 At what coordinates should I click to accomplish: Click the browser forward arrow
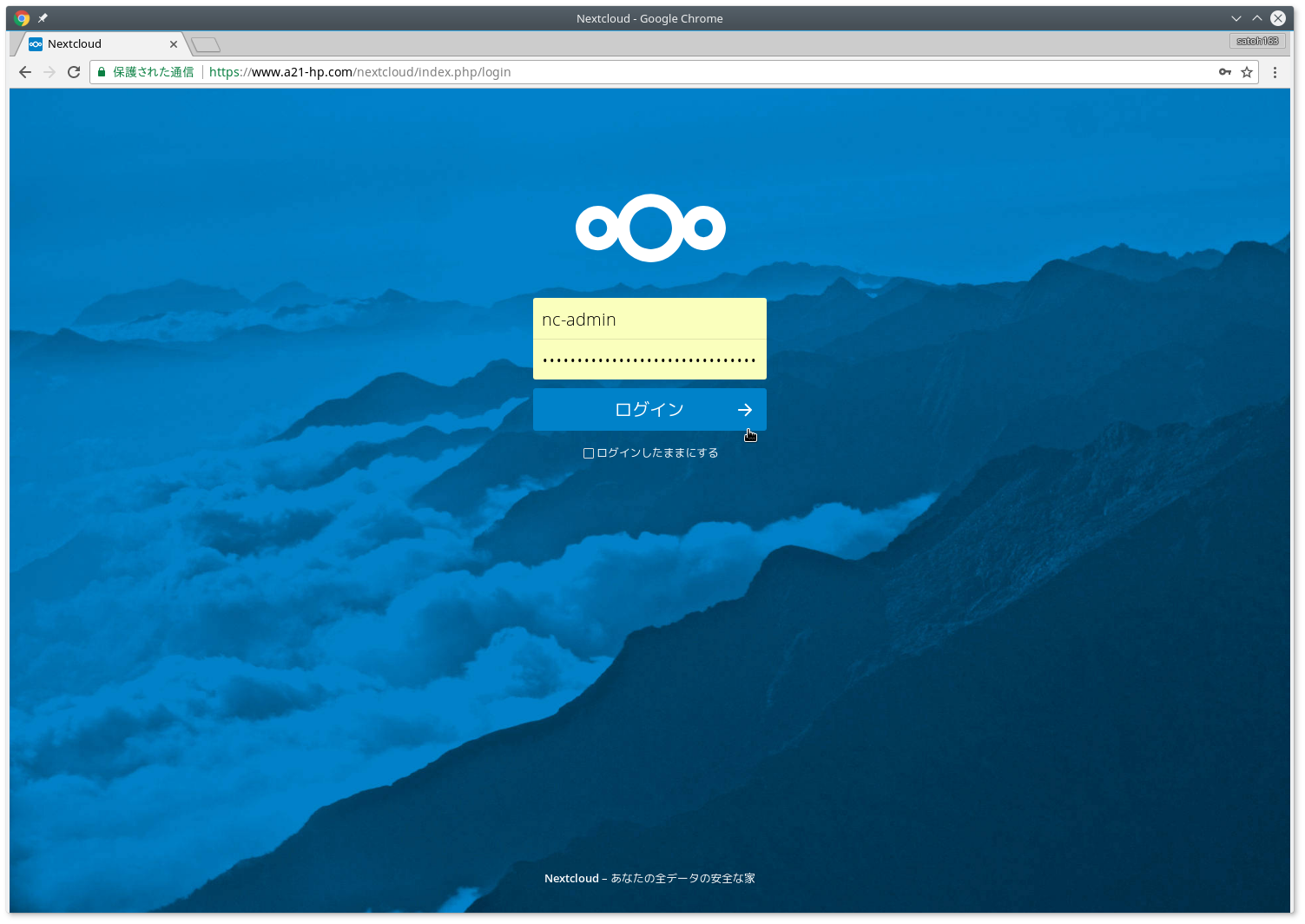pos(49,72)
